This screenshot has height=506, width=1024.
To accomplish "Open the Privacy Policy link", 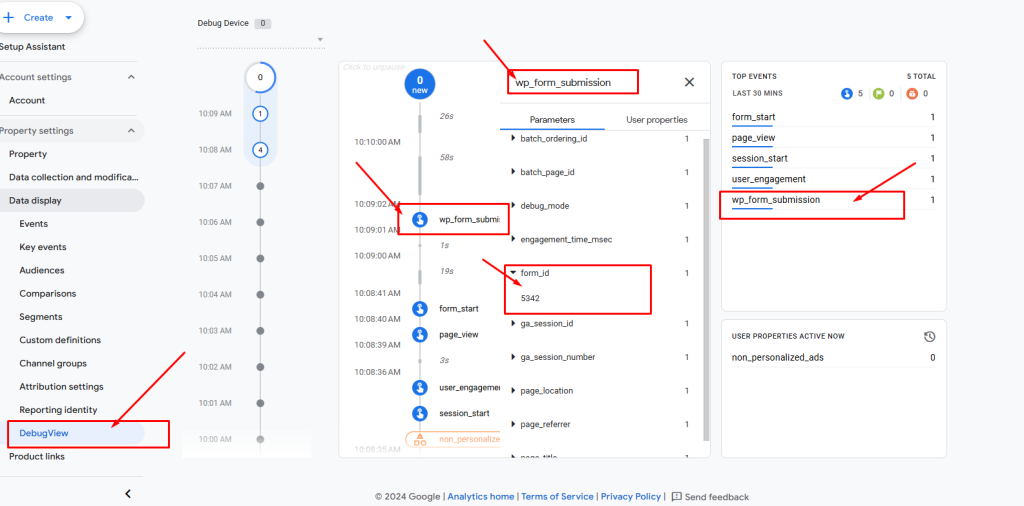I will [x=631, y=497].
